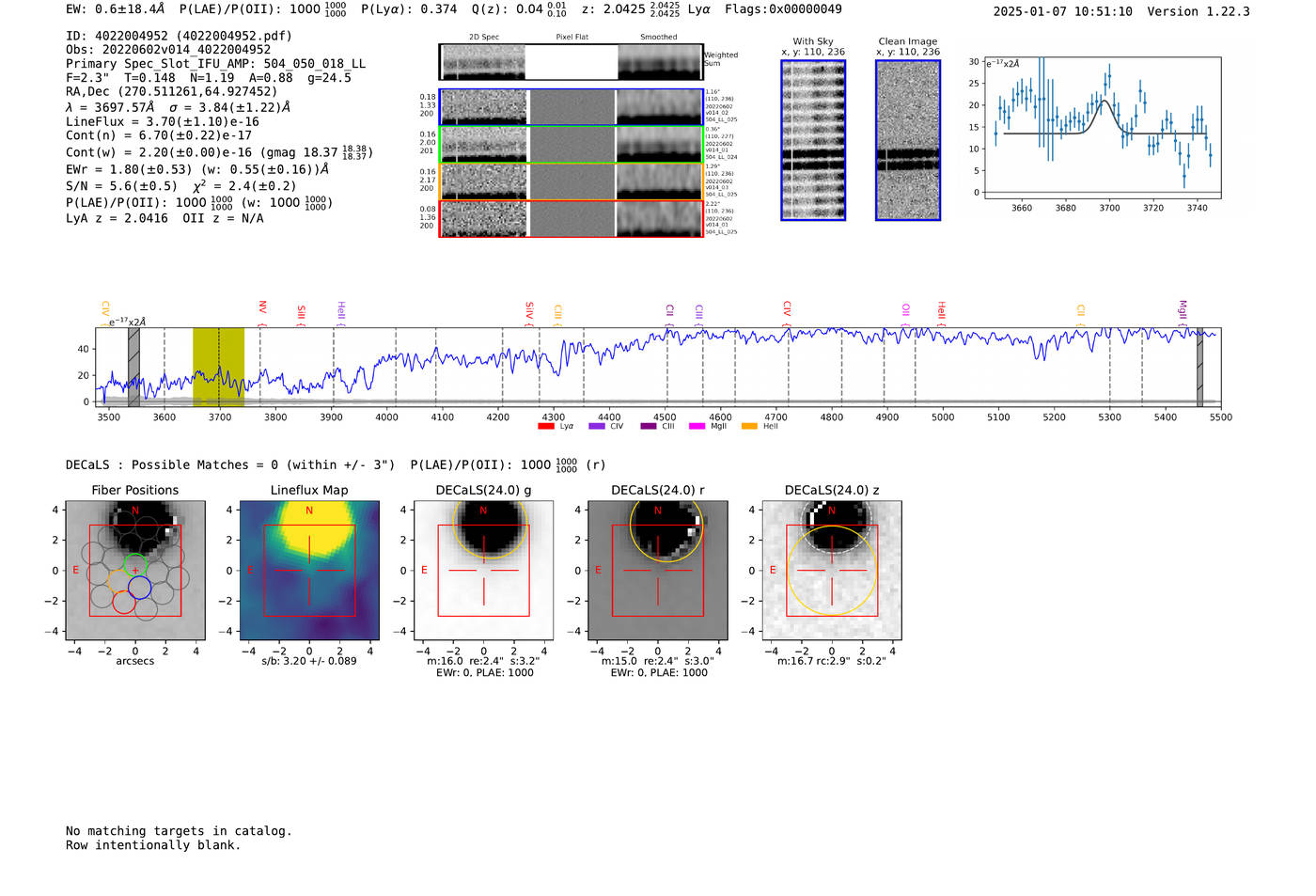Screen dimensions: 1316x896
Task: Click the orange-bordered fiber Smoothed cutout
Action: (x=659, y=181)
